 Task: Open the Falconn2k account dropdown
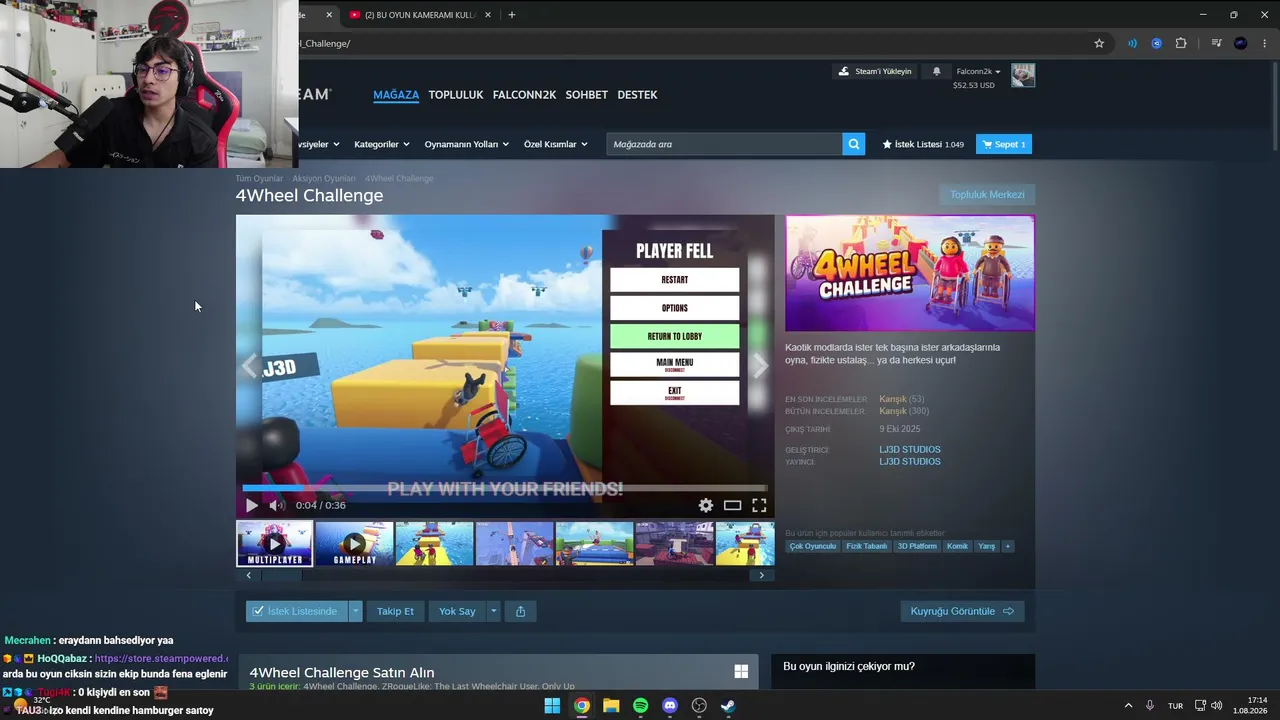(x=979, y=72)
